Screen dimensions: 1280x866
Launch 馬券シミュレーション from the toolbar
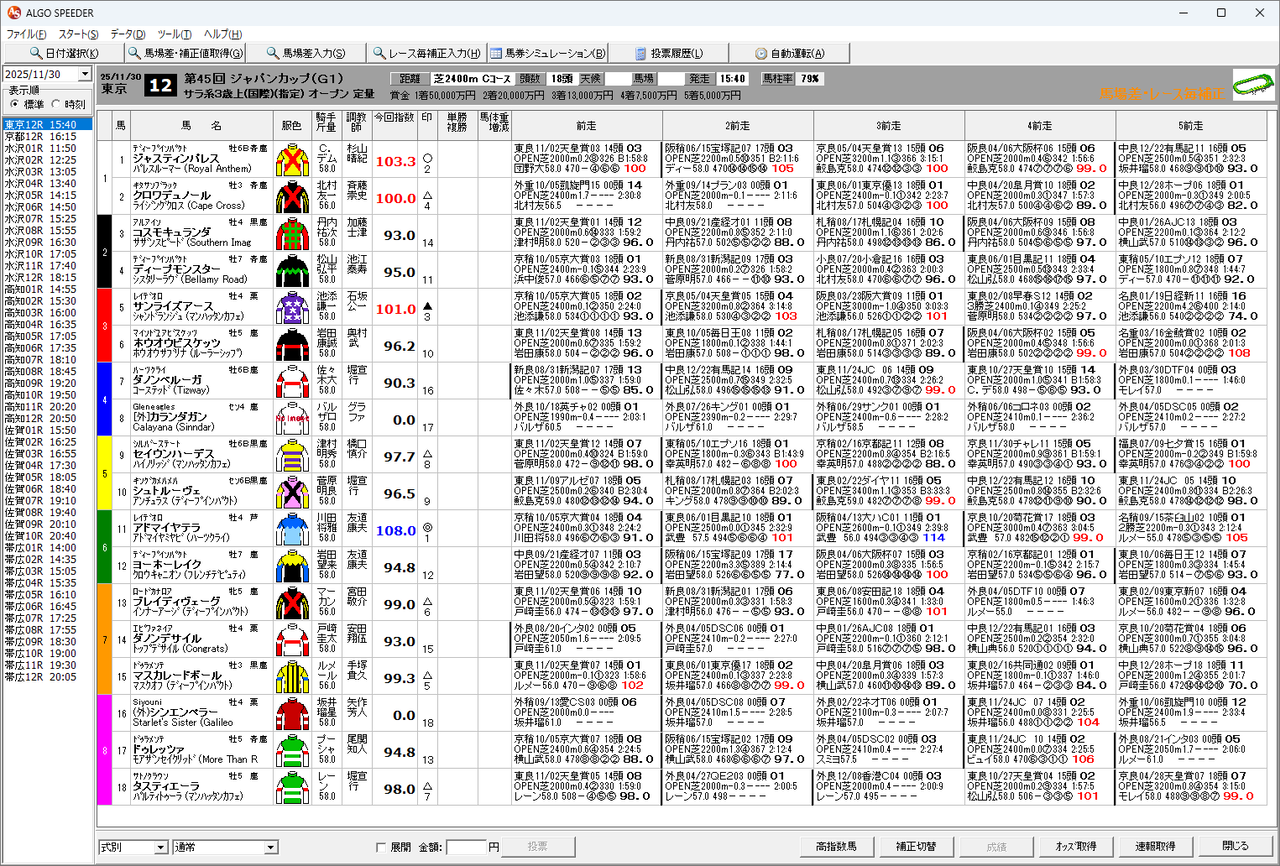pyautogui.click(x=549, y=53)
